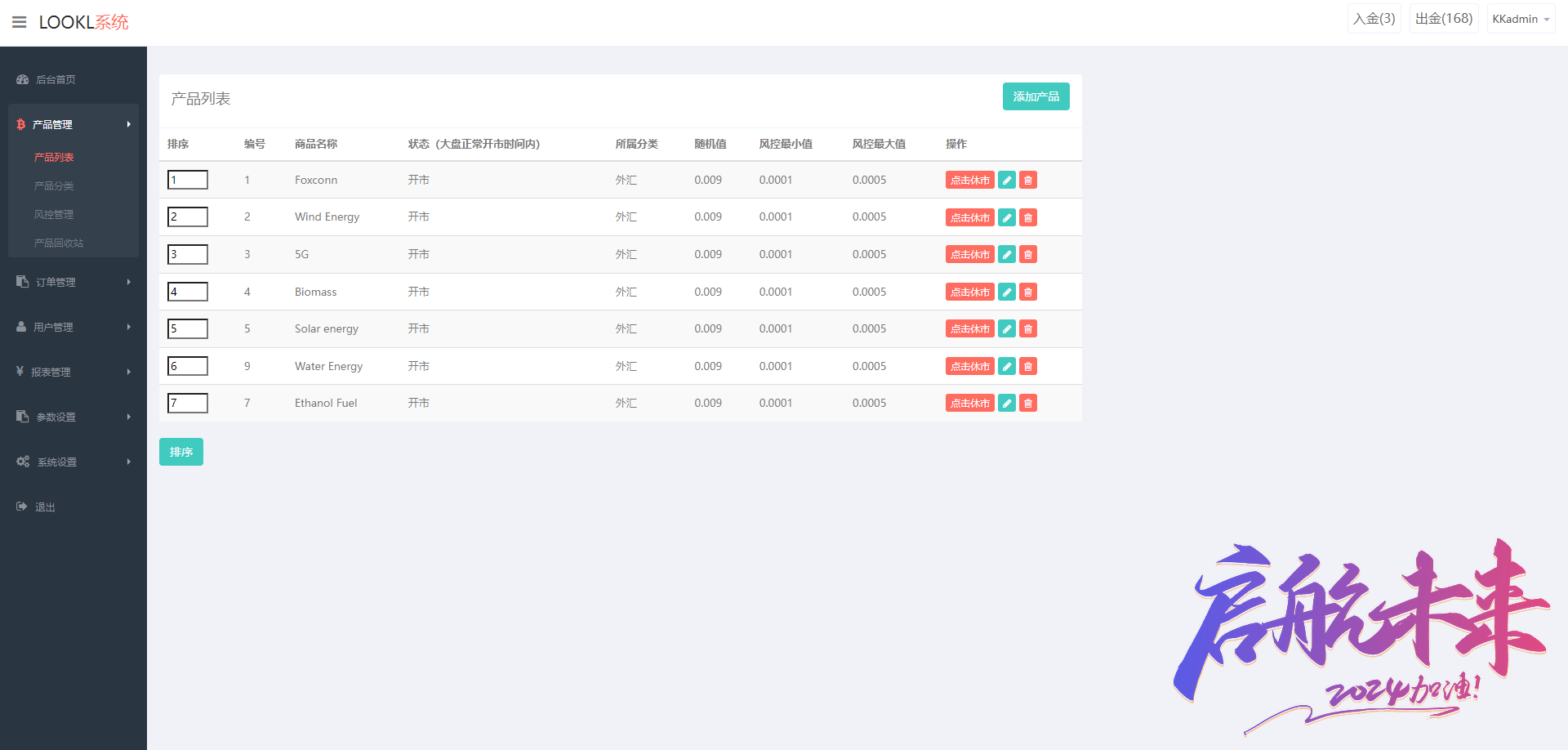Select 风控管理 submenu item
The height and width of the screenshot is (750, 1568).
coord(54,214)
